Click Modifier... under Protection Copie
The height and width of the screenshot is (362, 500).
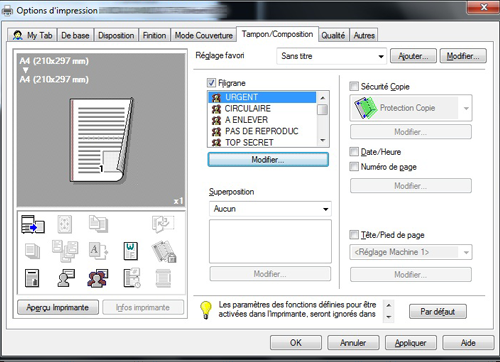click(x=411, y=132)
